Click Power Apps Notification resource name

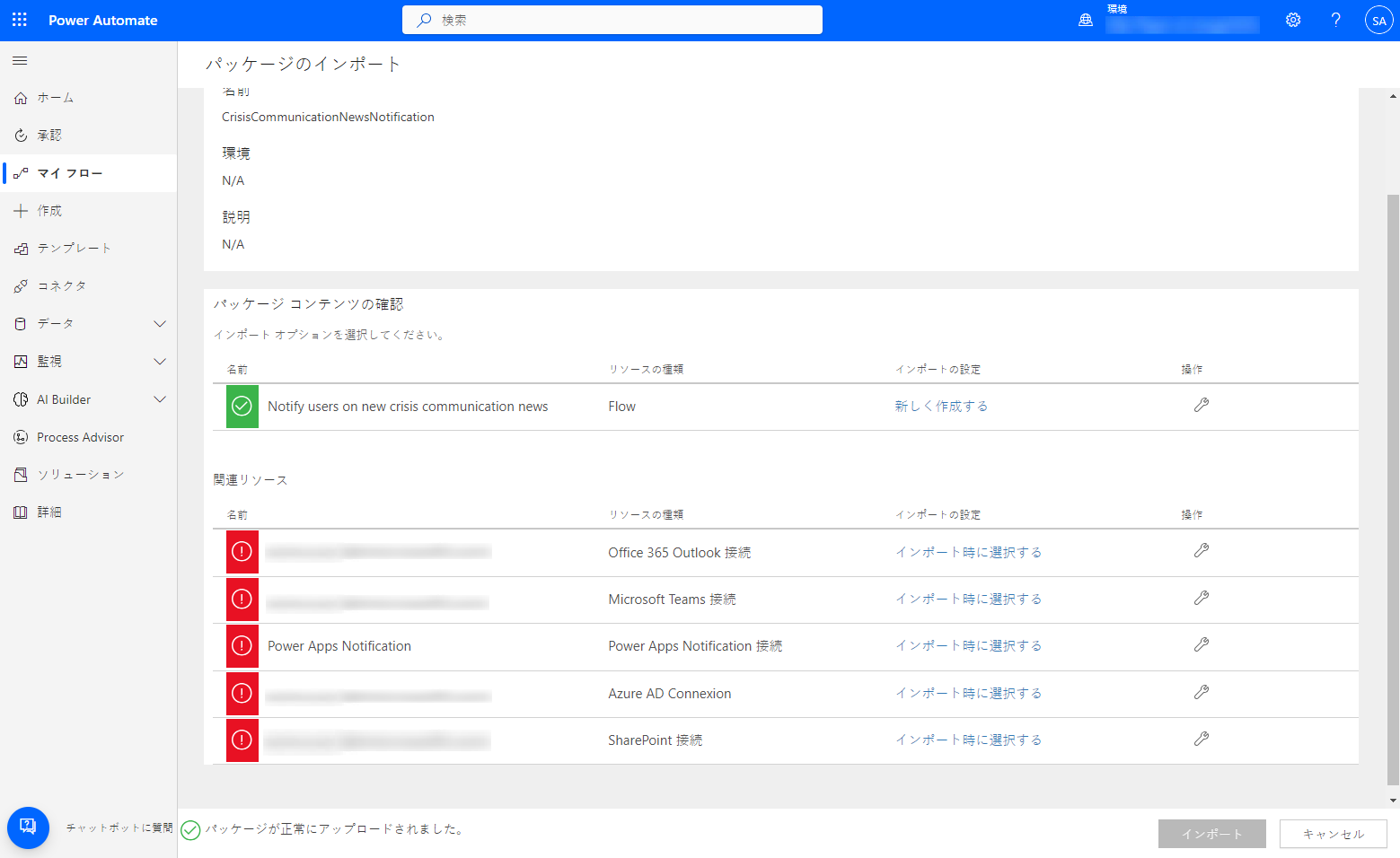point(339,646)
